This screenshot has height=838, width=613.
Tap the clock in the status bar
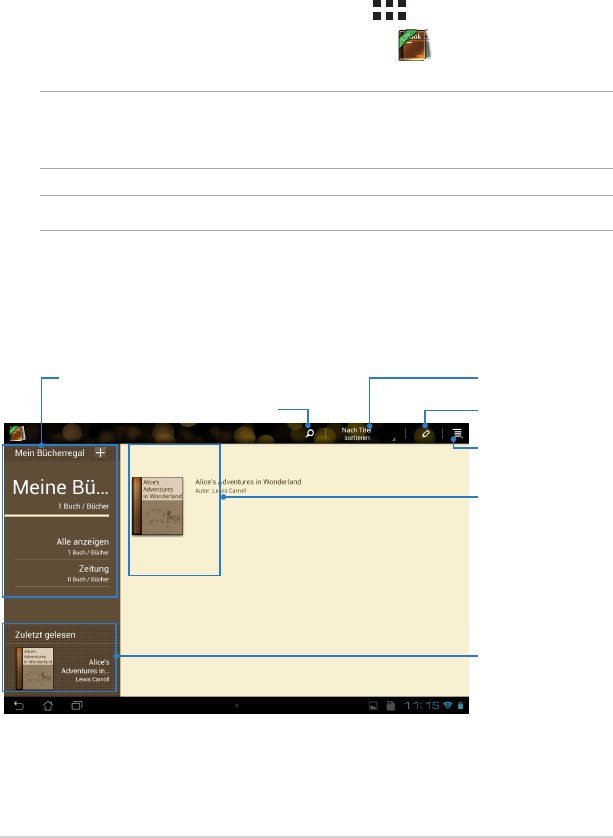point(421,706)
